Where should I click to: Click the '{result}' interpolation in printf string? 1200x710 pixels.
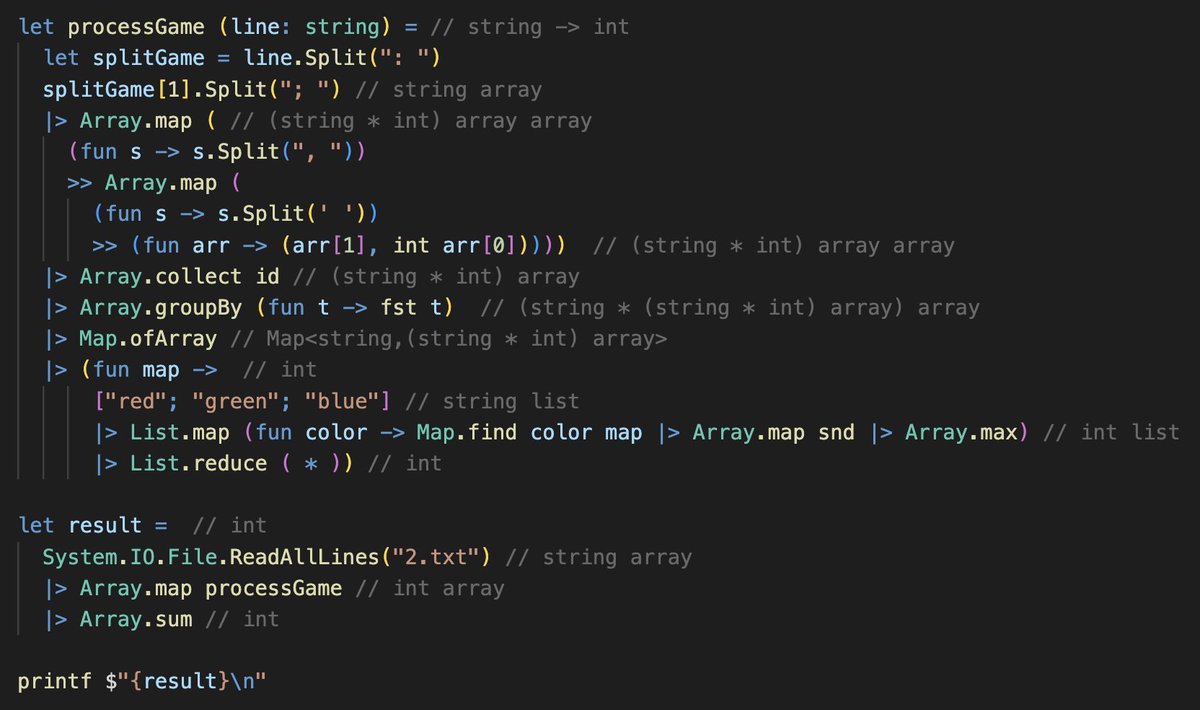click(180, 681)
